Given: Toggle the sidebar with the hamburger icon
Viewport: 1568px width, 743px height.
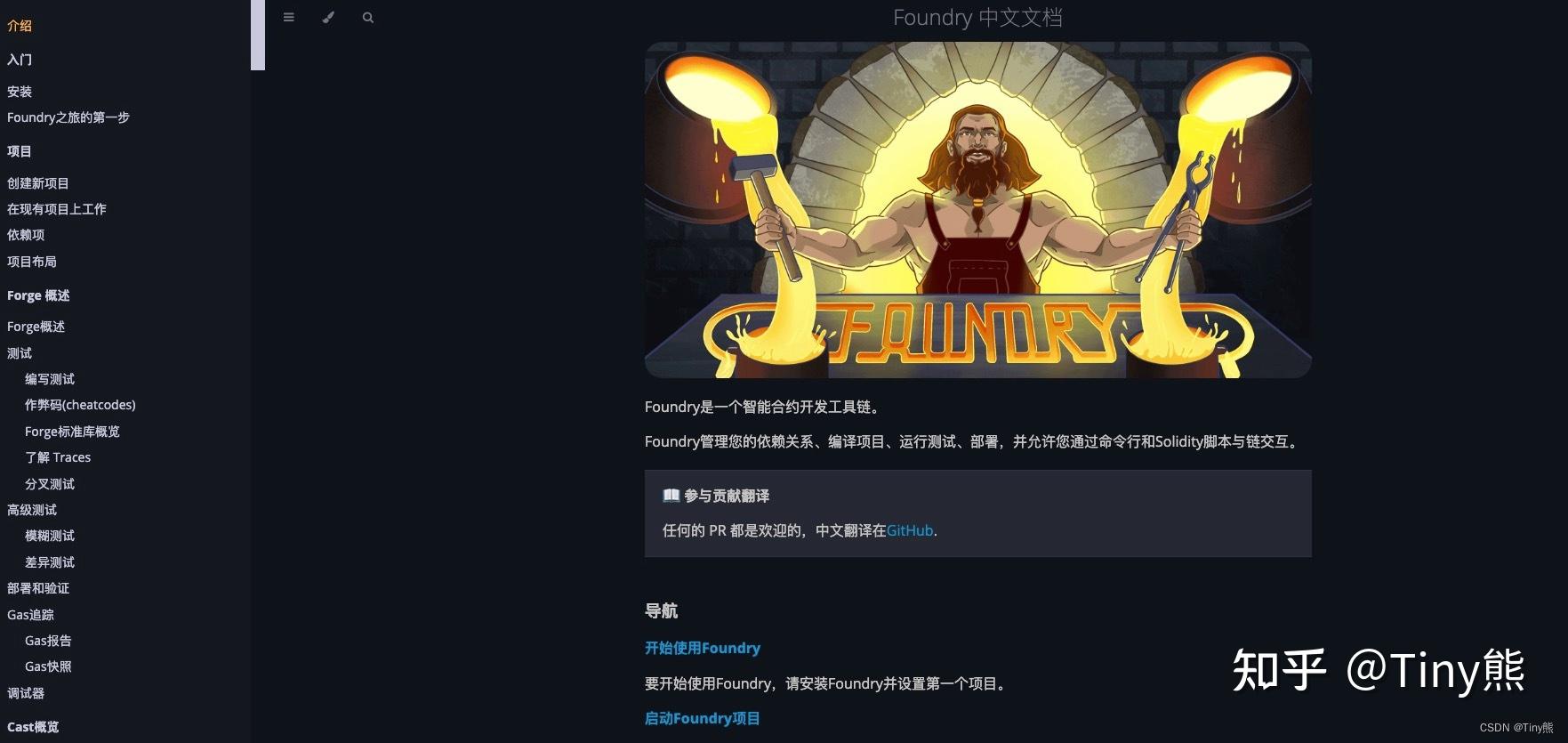Looking at the screenshot, I should (288, 17).
